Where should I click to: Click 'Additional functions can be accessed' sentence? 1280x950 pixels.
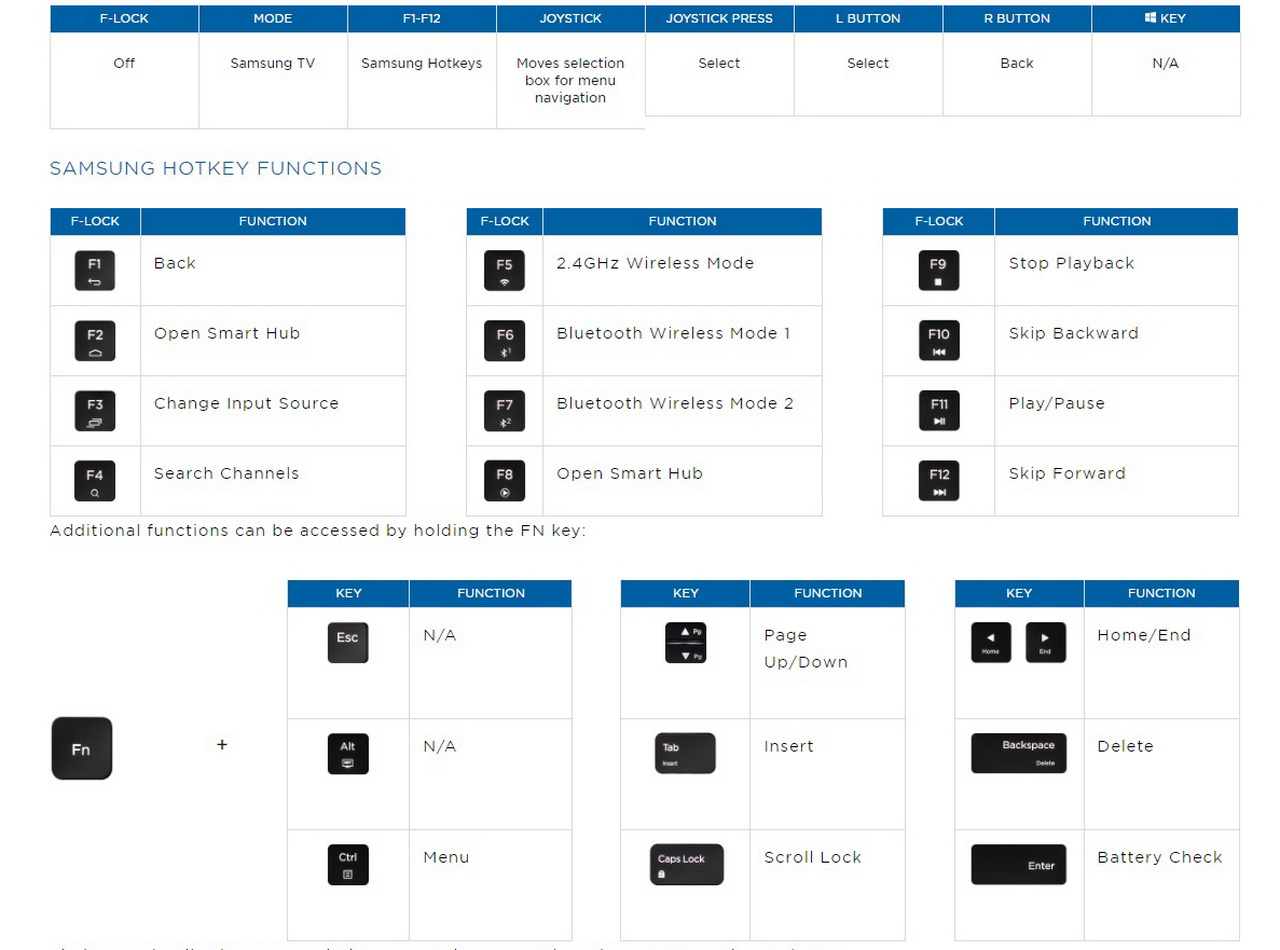point(318,531)
